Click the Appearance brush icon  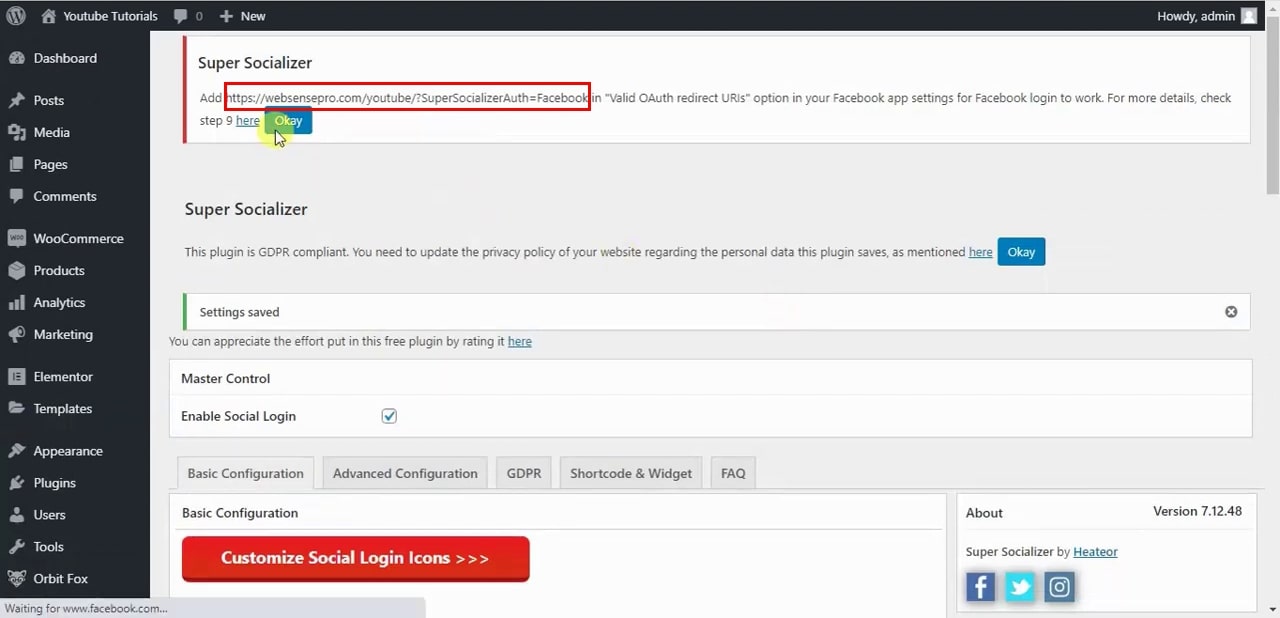click(16, 450)
